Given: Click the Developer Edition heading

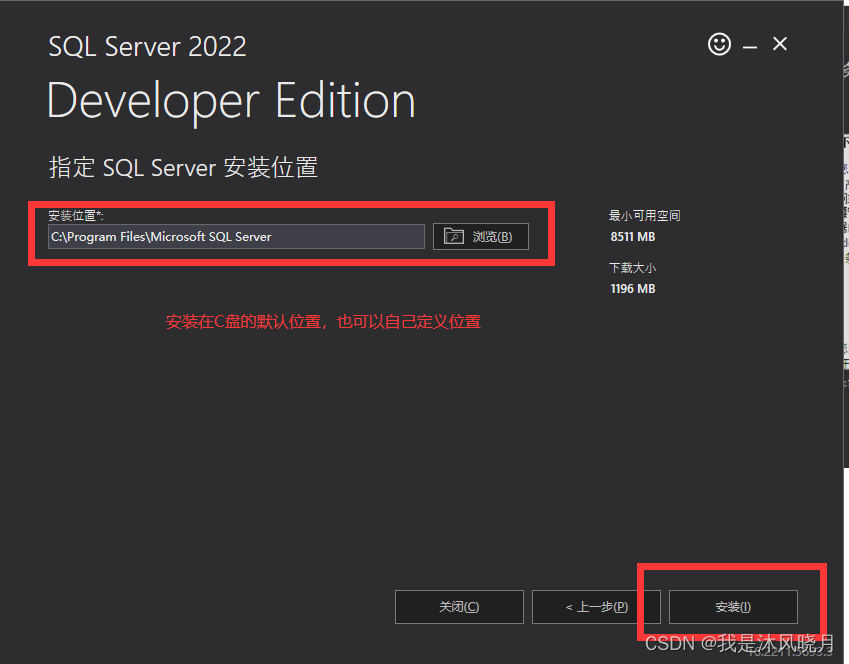Looking at the screenshot, I should (231, 101).
